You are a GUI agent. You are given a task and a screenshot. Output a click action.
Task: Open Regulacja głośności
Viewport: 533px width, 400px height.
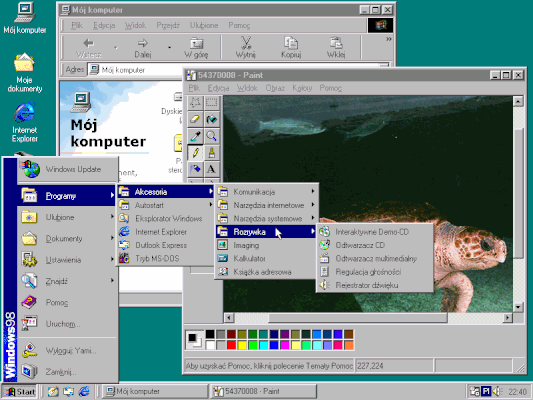[x=375, y=272]
